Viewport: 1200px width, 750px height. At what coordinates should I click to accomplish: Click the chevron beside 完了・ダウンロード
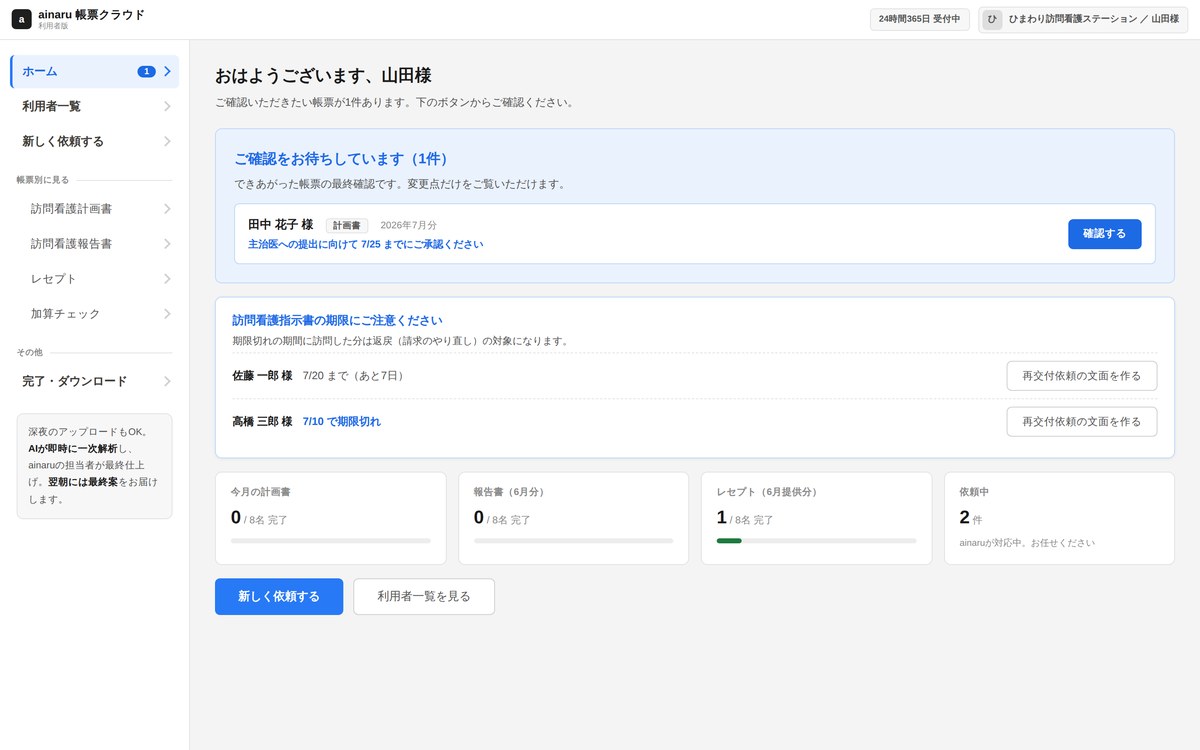[167, 381]
